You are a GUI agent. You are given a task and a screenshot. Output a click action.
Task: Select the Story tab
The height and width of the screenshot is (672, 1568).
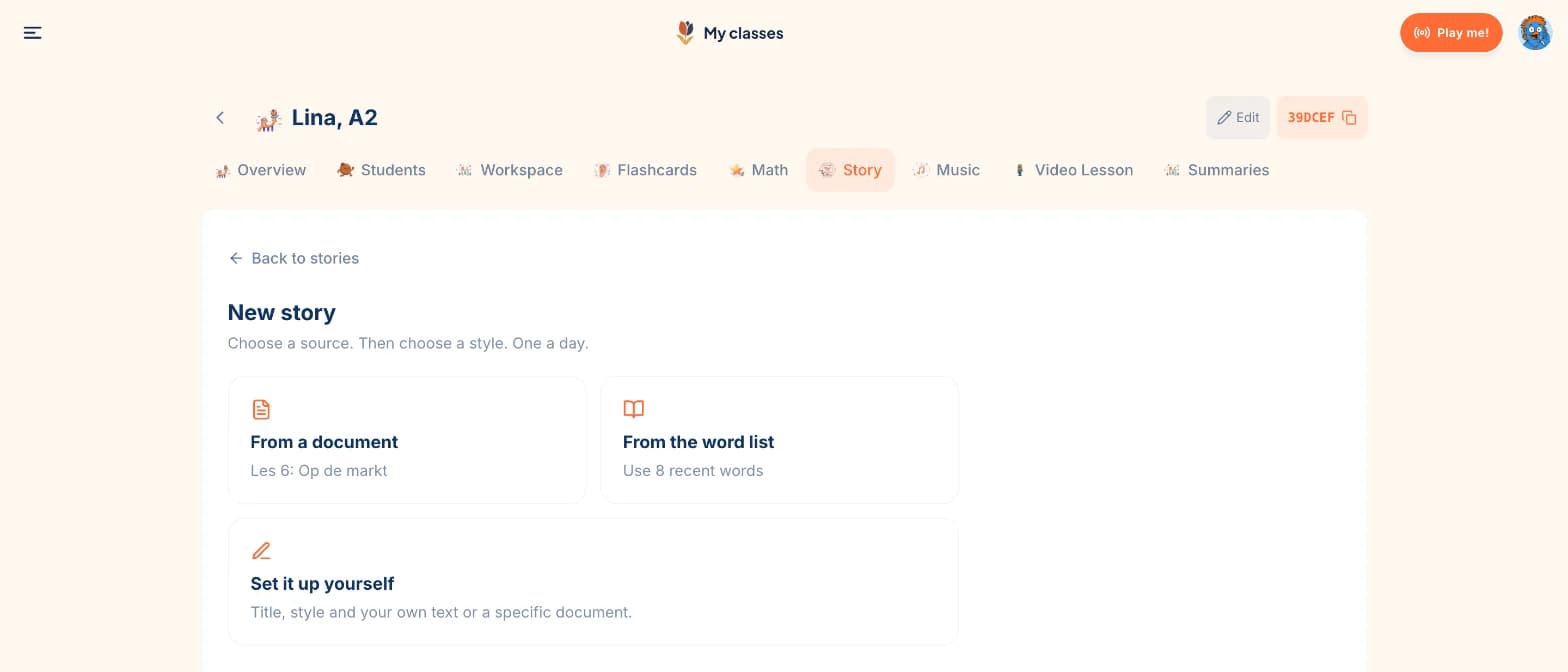pos(850,170)
